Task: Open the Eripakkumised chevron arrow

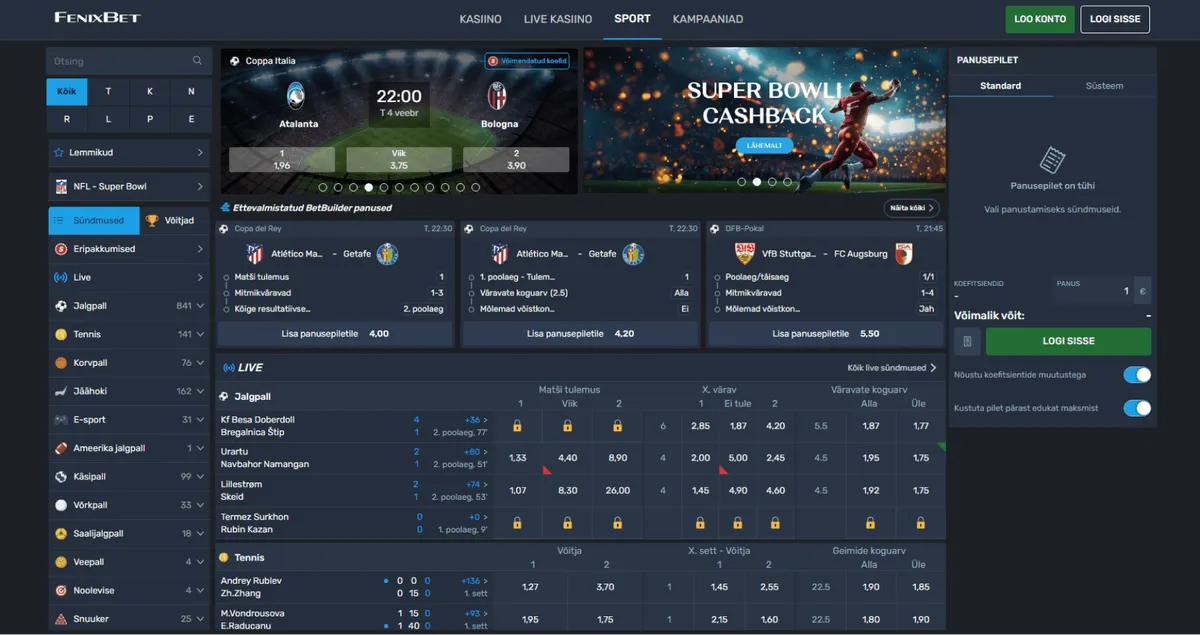Action: (200, 249)
